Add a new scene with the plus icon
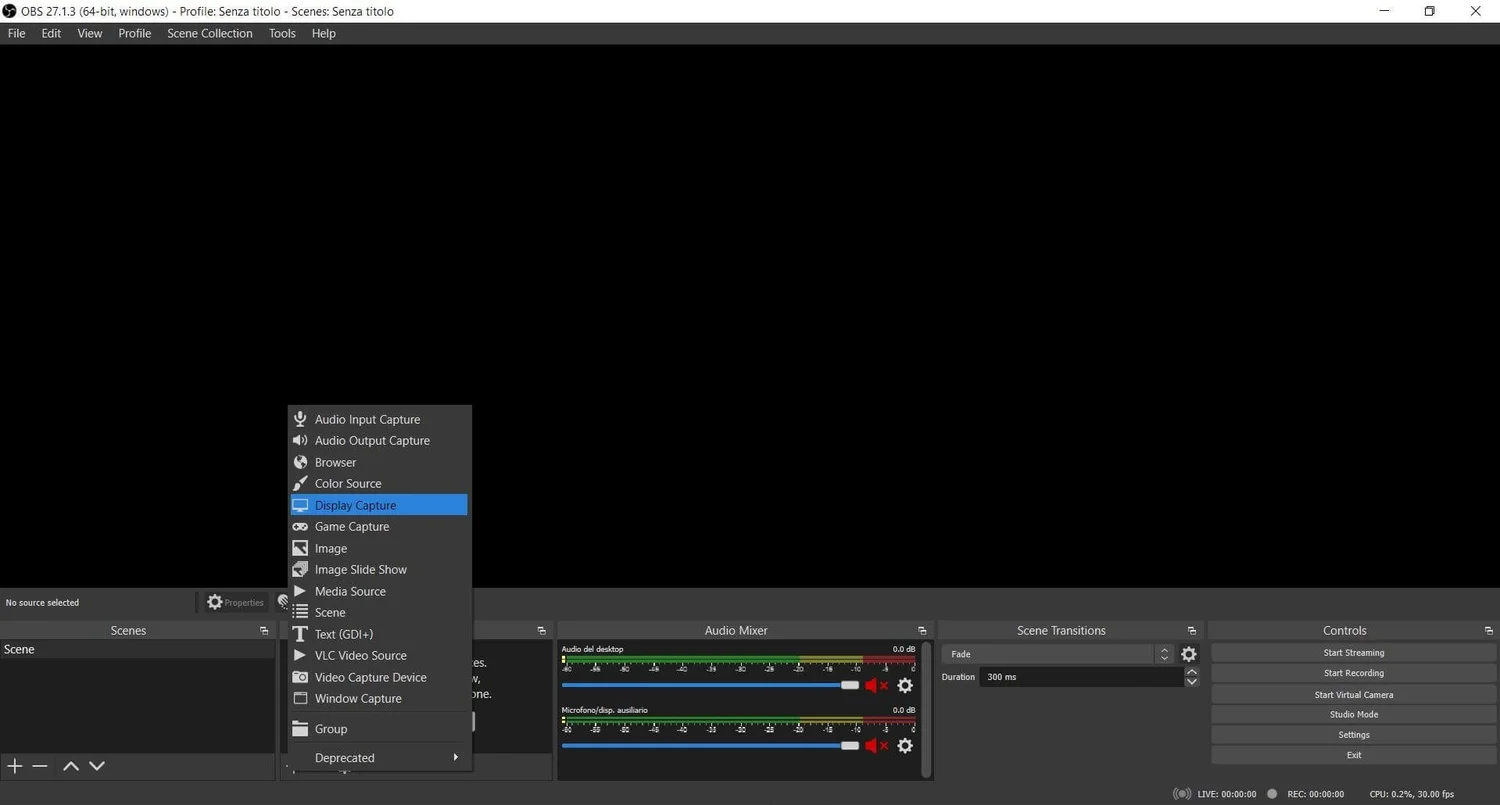This screenshot has width=1500, height=805. [14, 765]
